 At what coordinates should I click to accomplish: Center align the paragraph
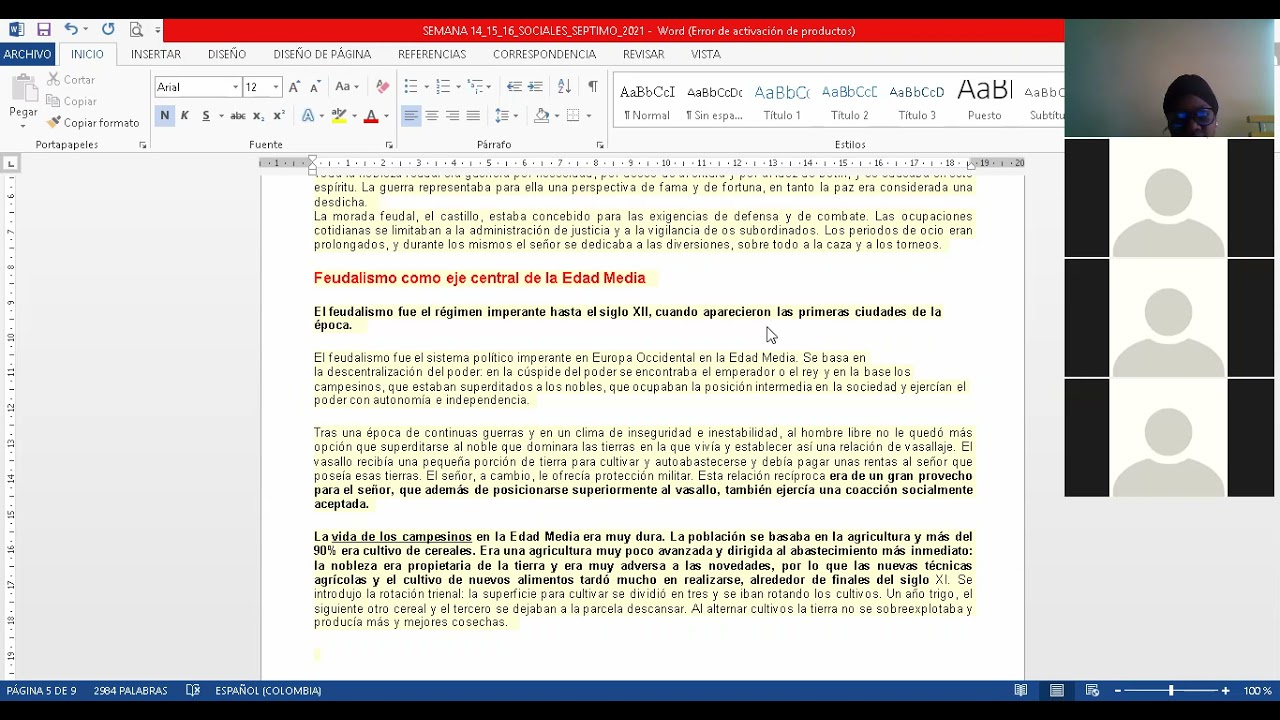pyautogui.click(x=432, y=116)
